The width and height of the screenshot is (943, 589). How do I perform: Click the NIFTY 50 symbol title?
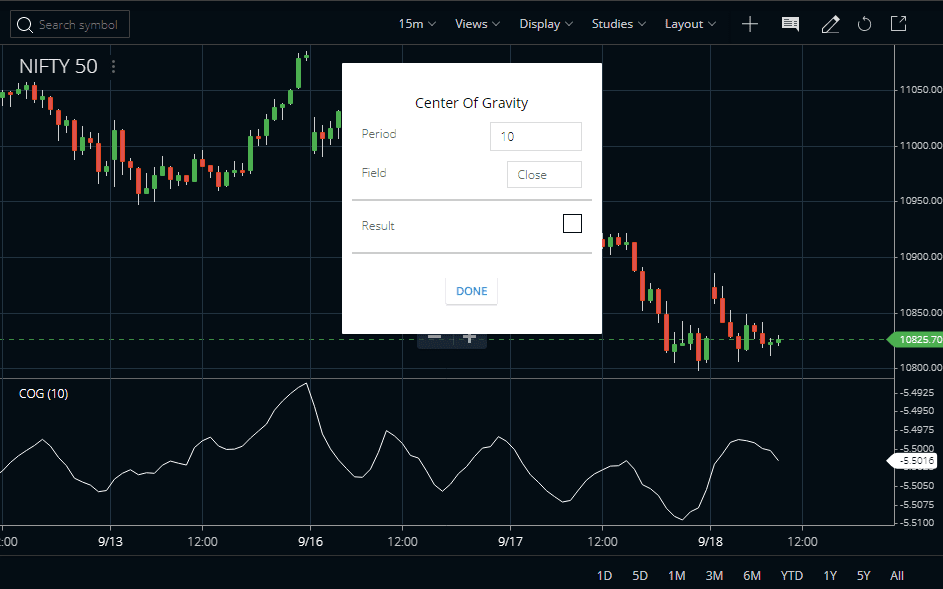(x=58, y=66)
